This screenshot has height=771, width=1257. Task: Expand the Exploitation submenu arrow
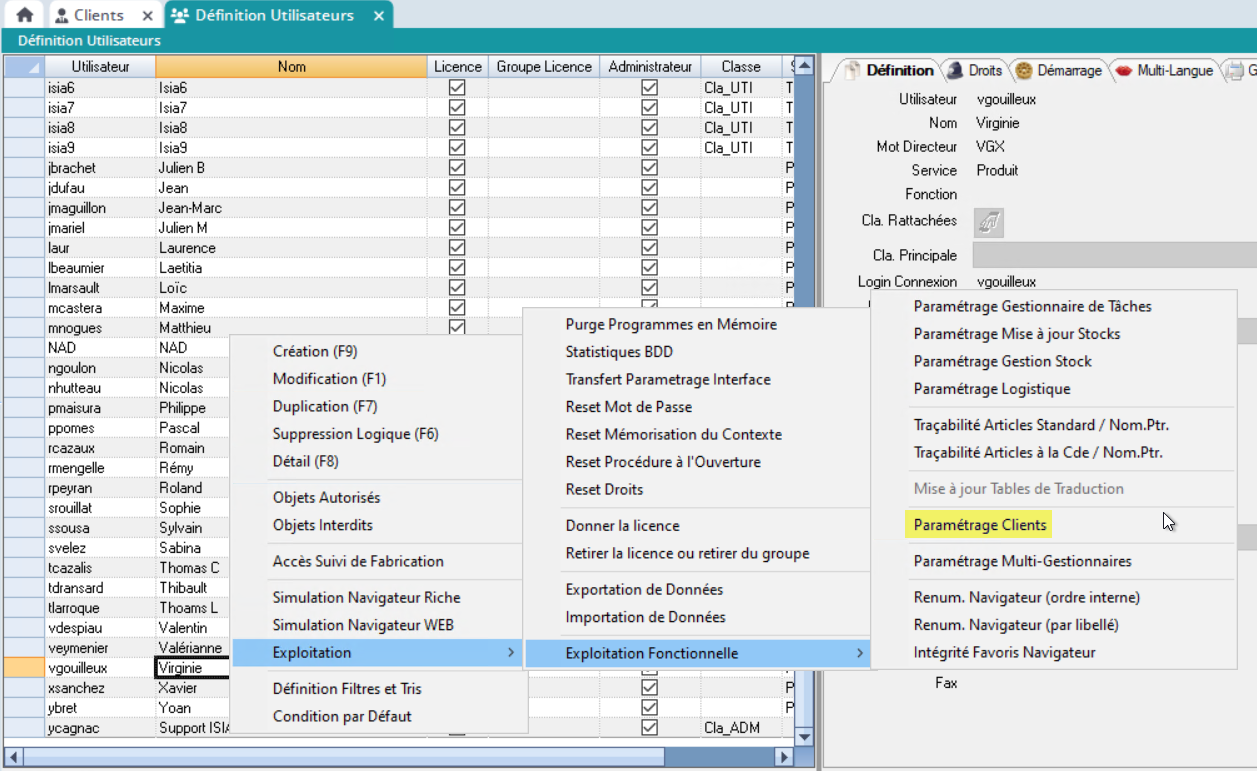510,653
